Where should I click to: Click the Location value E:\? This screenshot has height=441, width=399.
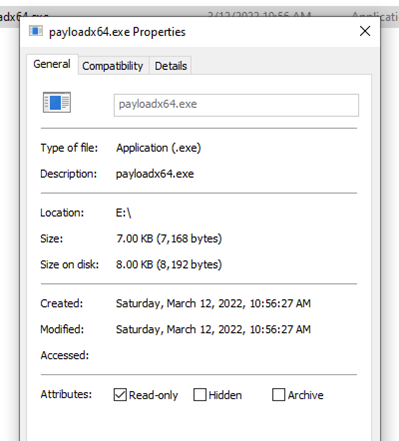[x=123, y=213]
